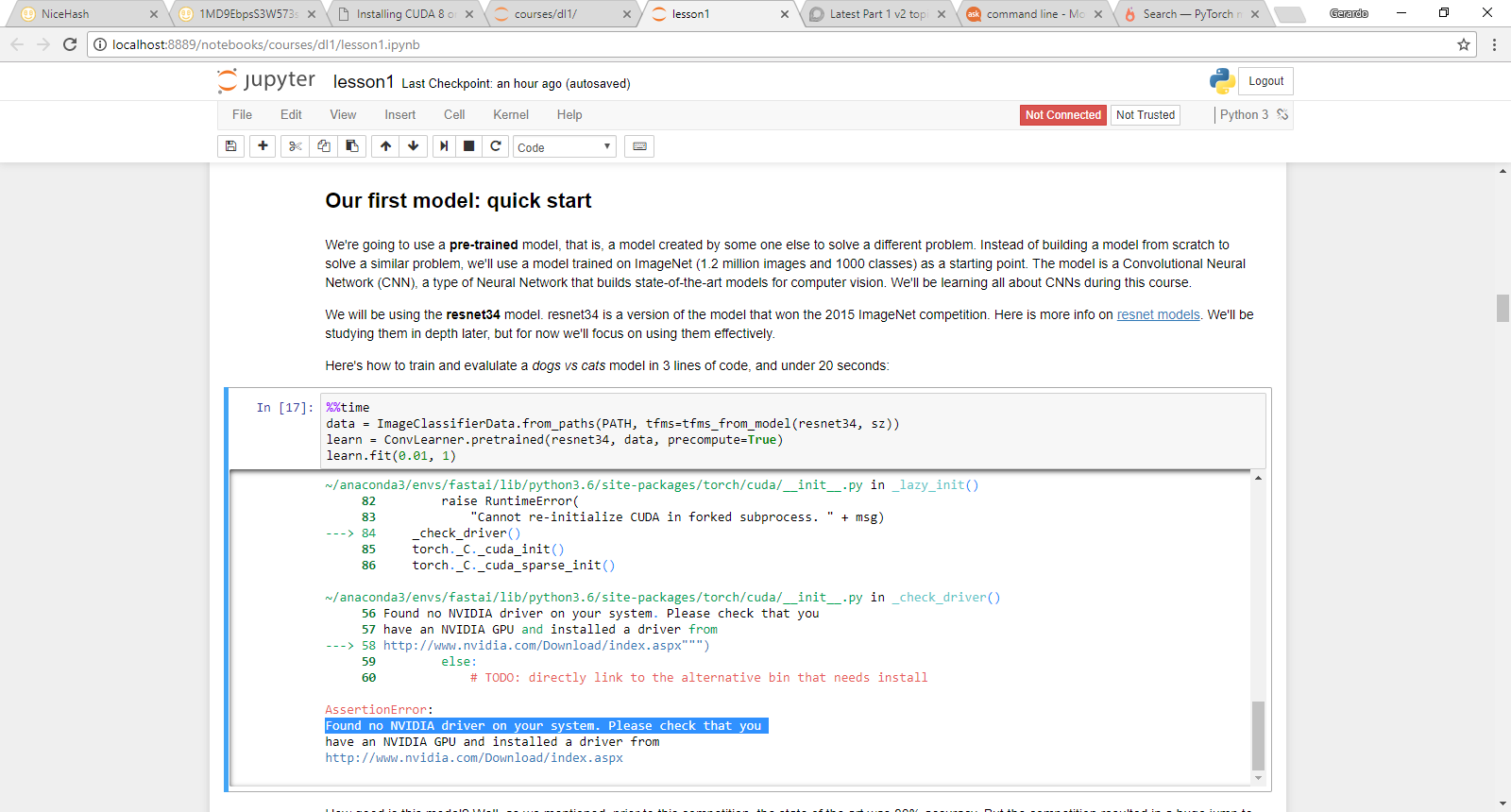This screenshot has height=812, width=1511.
Task: Copy selected cells icon in toolbar
Action: pyautogui.click(x=324, y=146)
